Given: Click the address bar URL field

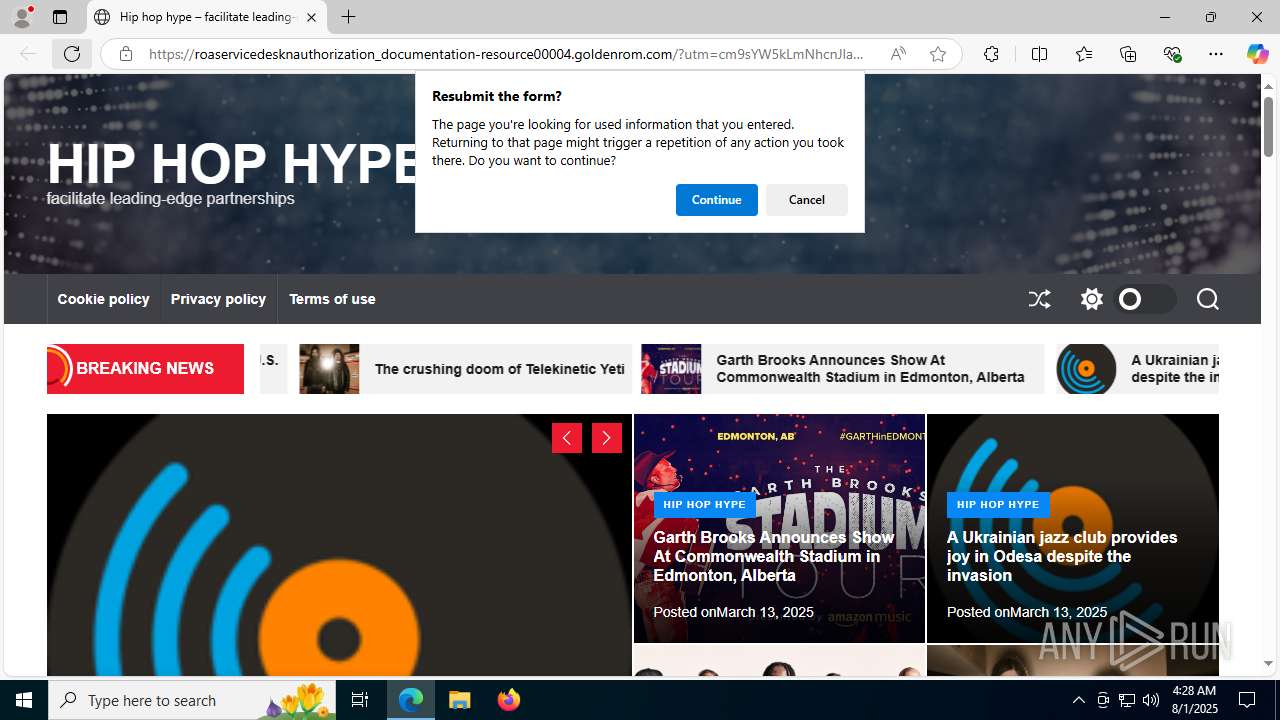Looking at the screenshot, I should [506, 54].
